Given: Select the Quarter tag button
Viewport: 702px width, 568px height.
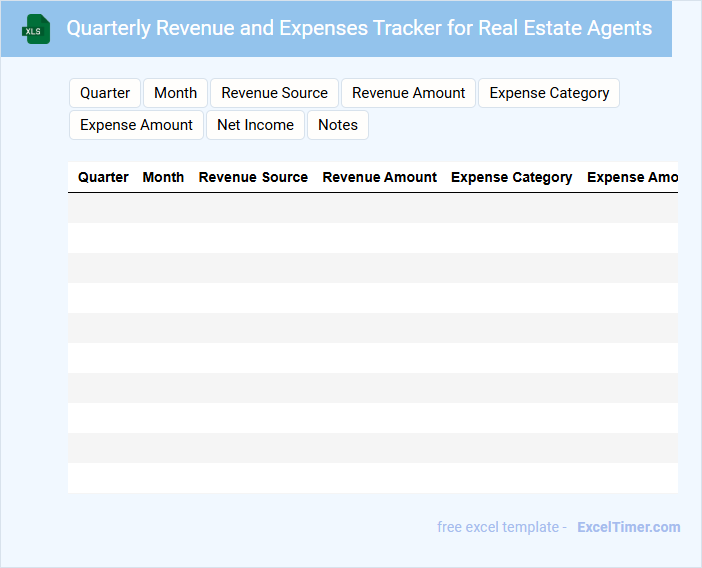Looking at the screenshot, I should [105, 93].
